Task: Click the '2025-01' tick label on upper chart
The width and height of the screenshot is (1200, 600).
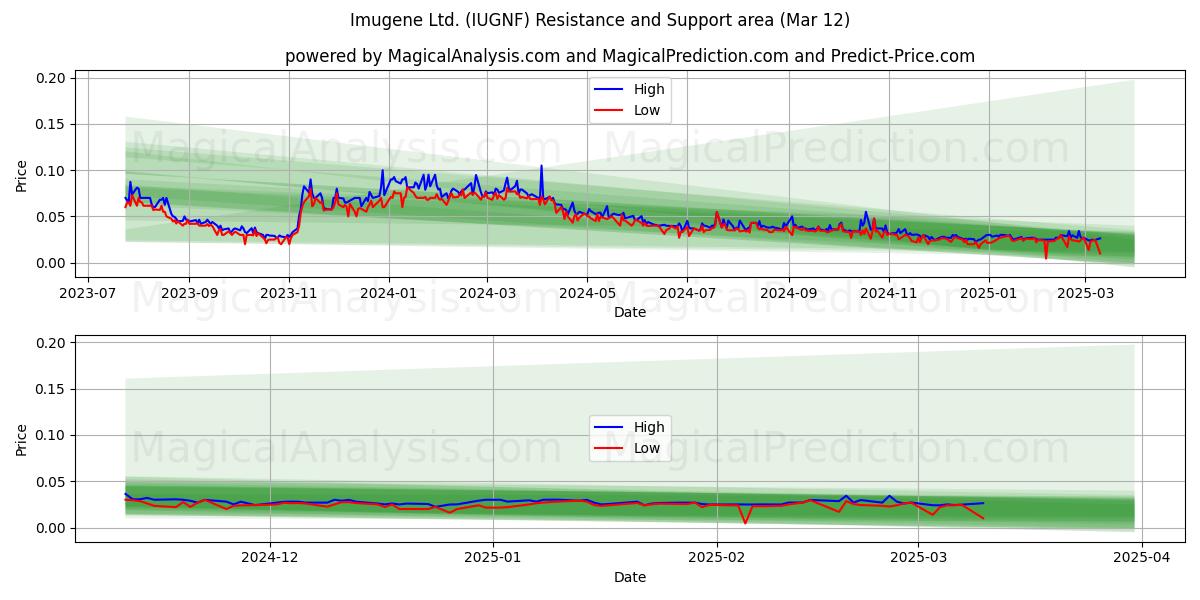Action: pos(989,293)
